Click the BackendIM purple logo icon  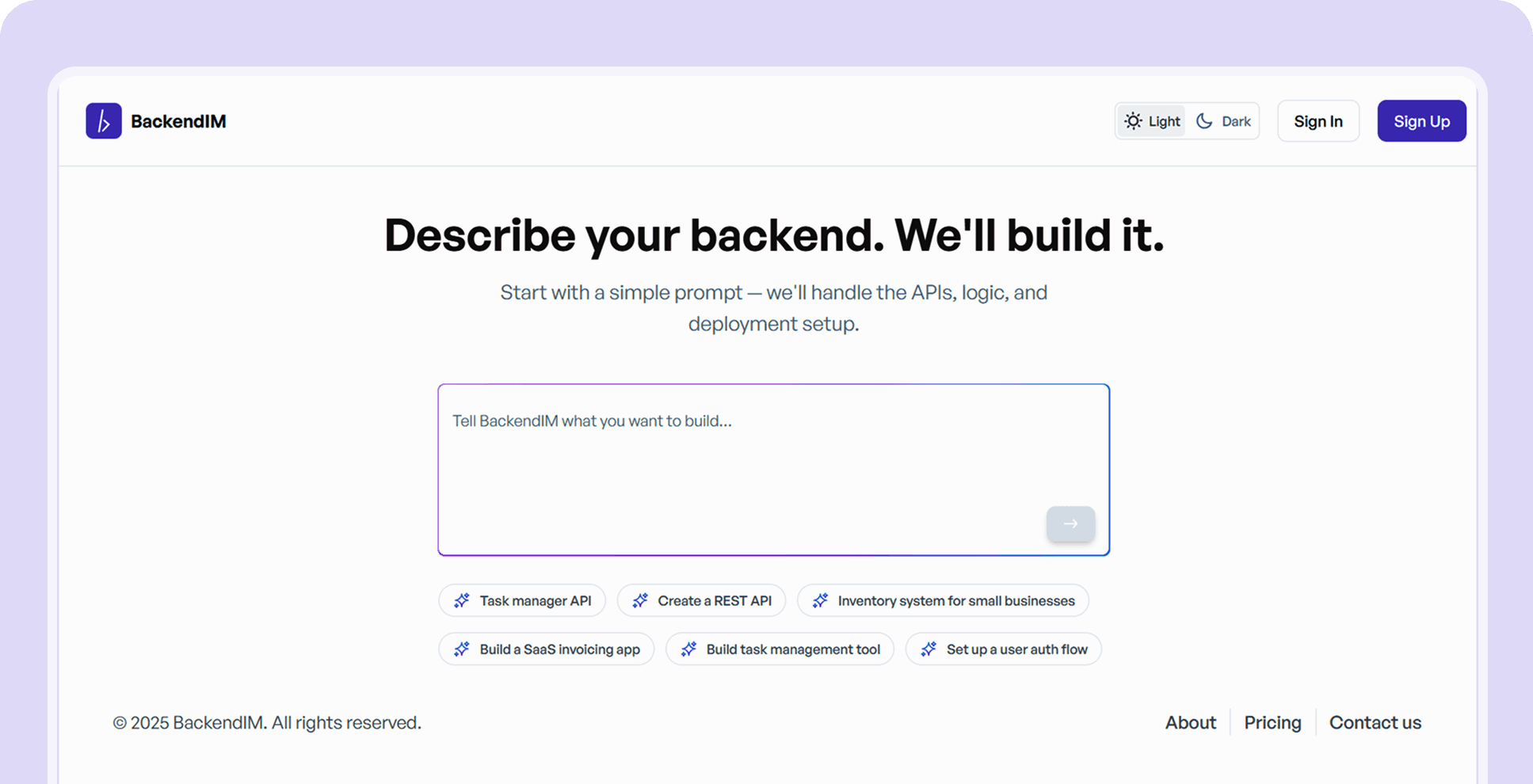(104, 121)
